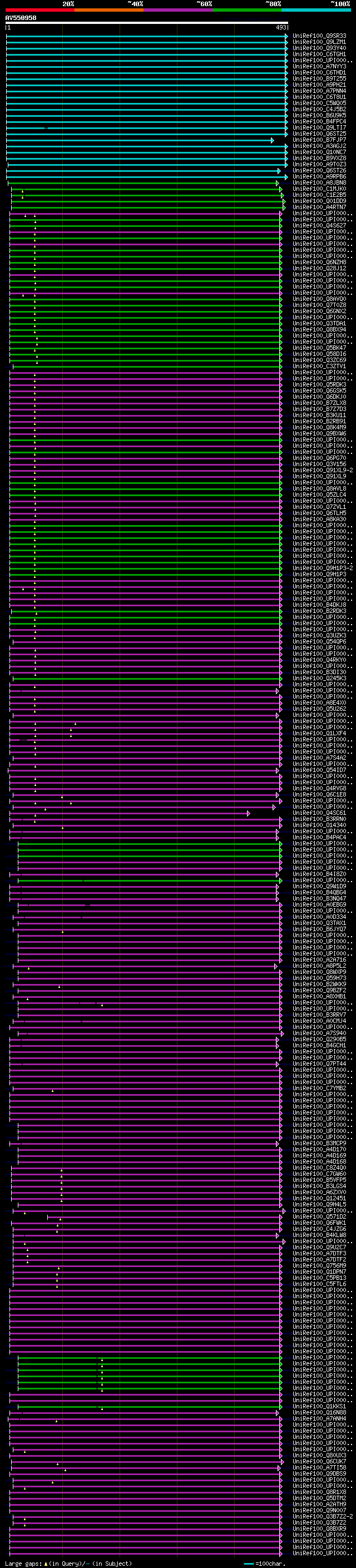356x1568 pixels.
Task: Select the UniRef100_B5VFP5 label
Action: tap(319, 1180)
